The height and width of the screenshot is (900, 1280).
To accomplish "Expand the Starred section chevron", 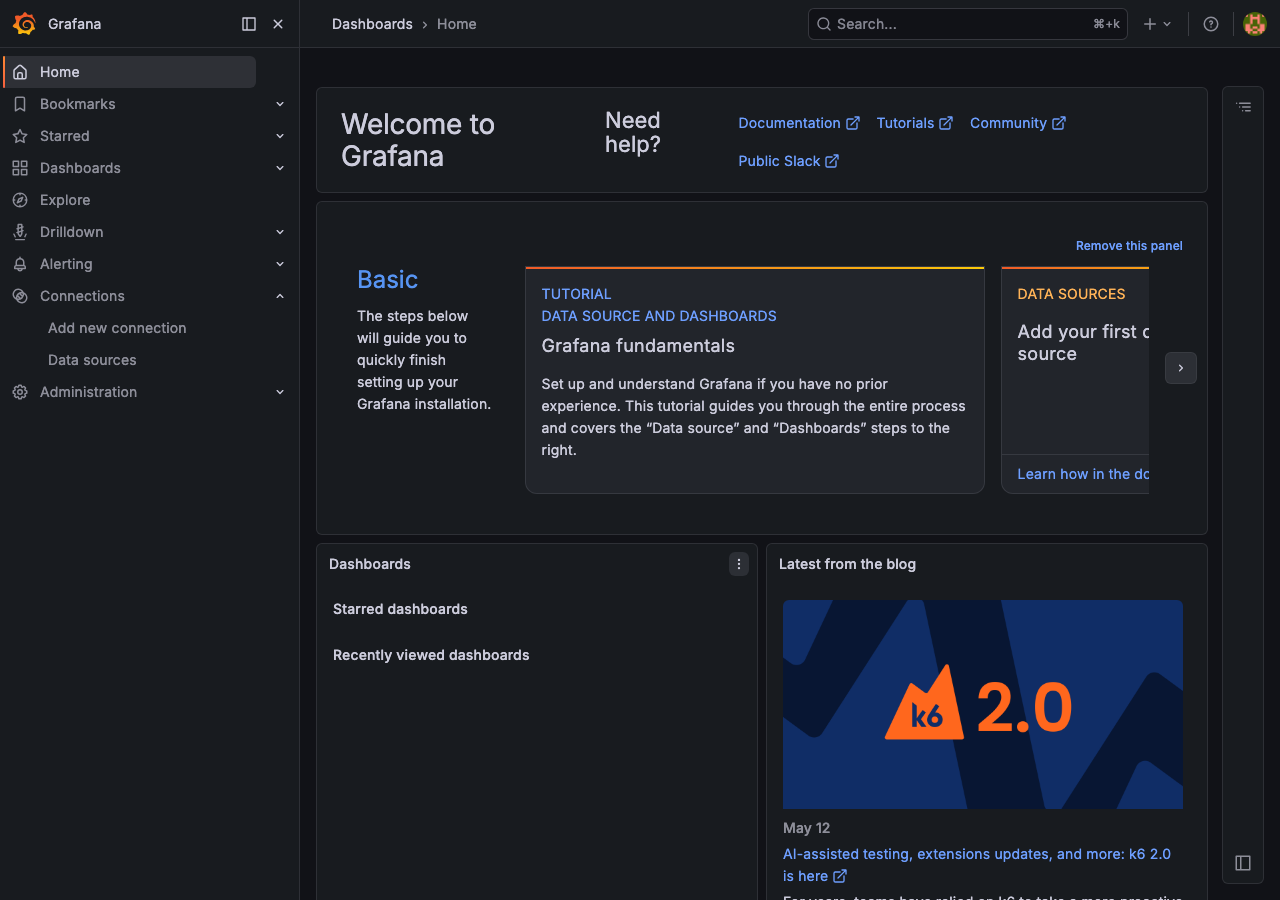I will (280, 136).
